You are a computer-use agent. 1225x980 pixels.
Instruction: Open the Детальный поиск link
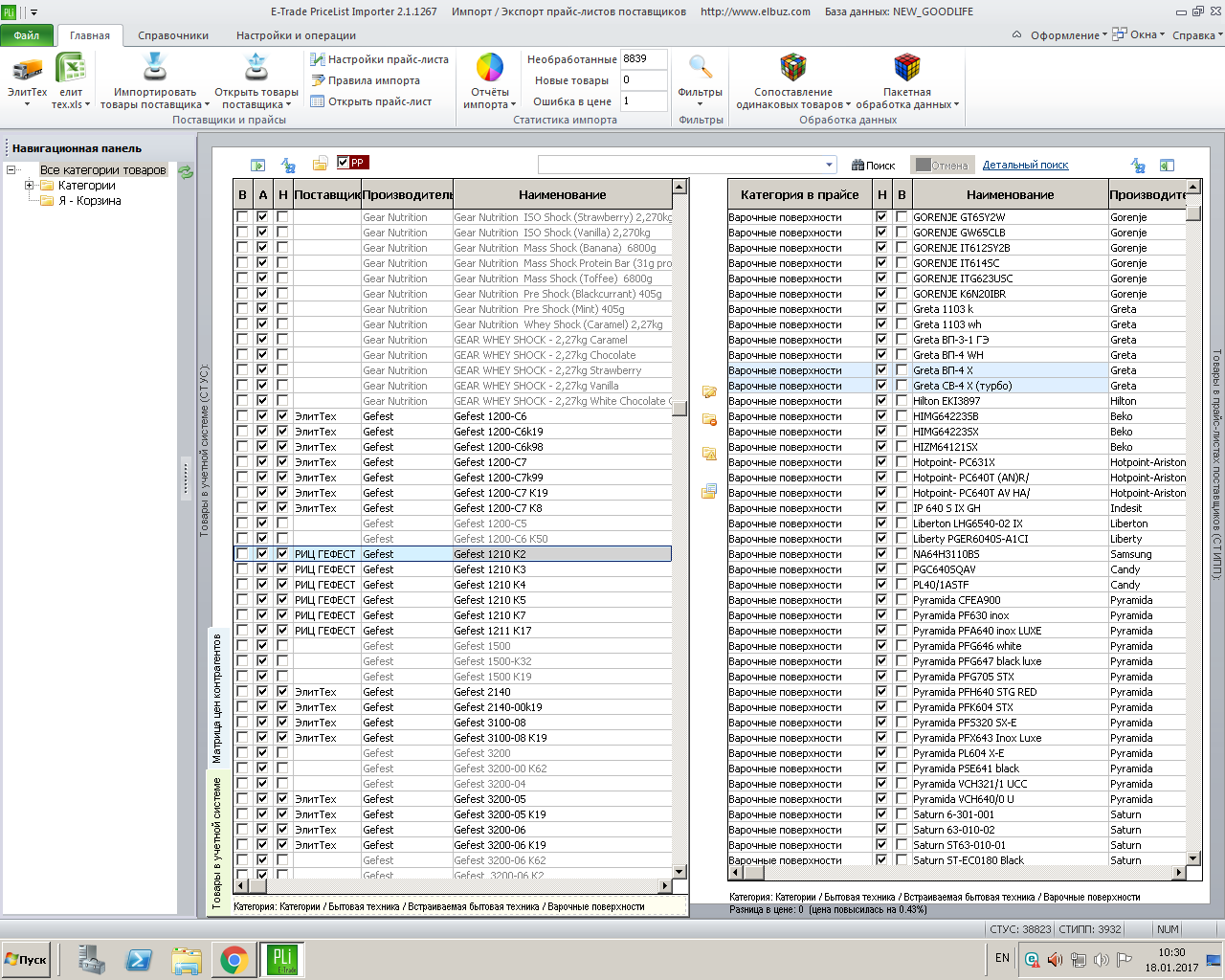coord(1025,166)
